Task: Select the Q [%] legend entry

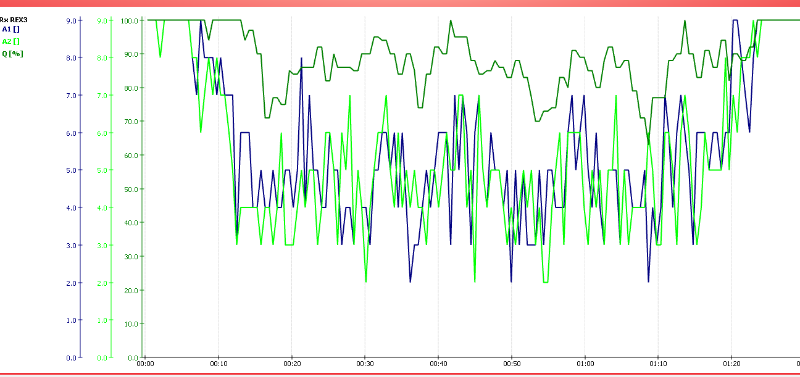Action: (x=13, y=53)
